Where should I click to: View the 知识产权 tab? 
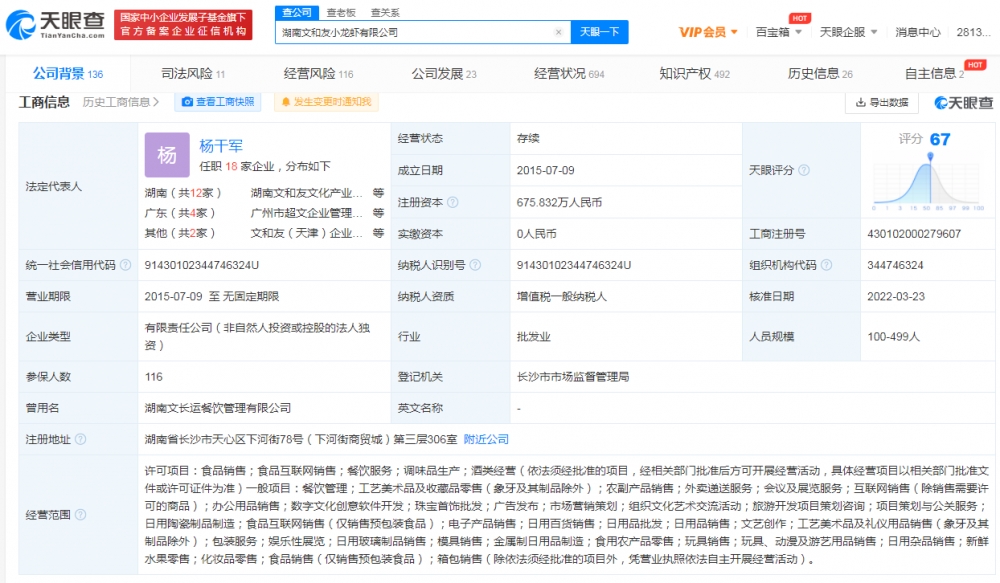pyautogui.click(x=695, y=74)
